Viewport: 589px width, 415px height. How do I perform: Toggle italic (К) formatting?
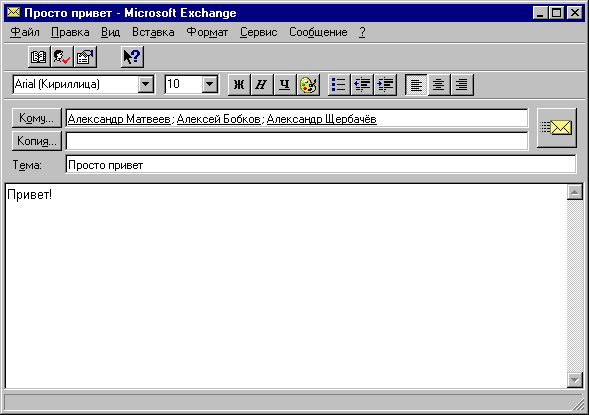(262, 85)
